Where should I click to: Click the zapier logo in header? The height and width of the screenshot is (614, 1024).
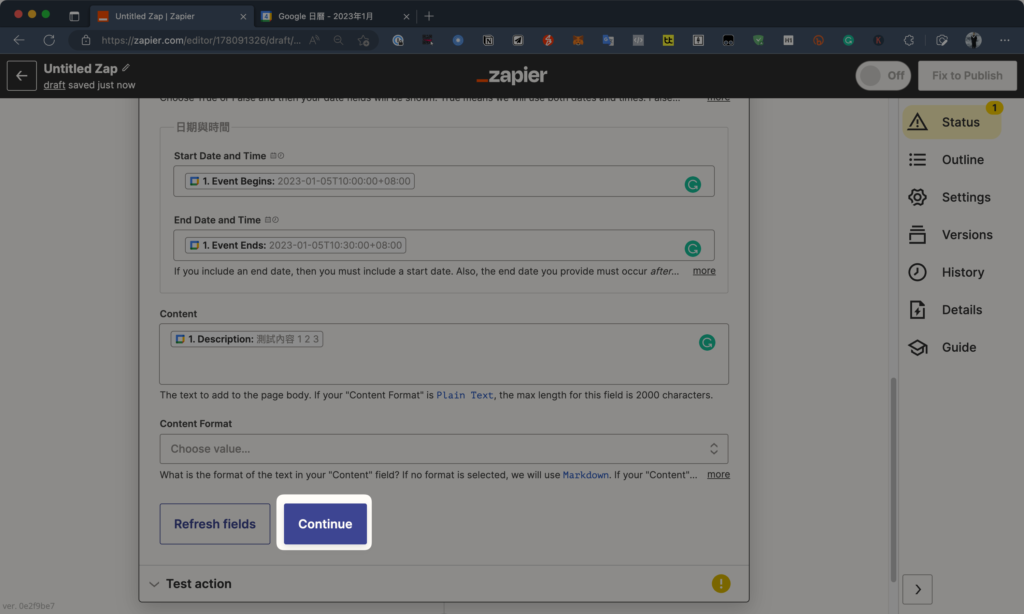(512, 76)
